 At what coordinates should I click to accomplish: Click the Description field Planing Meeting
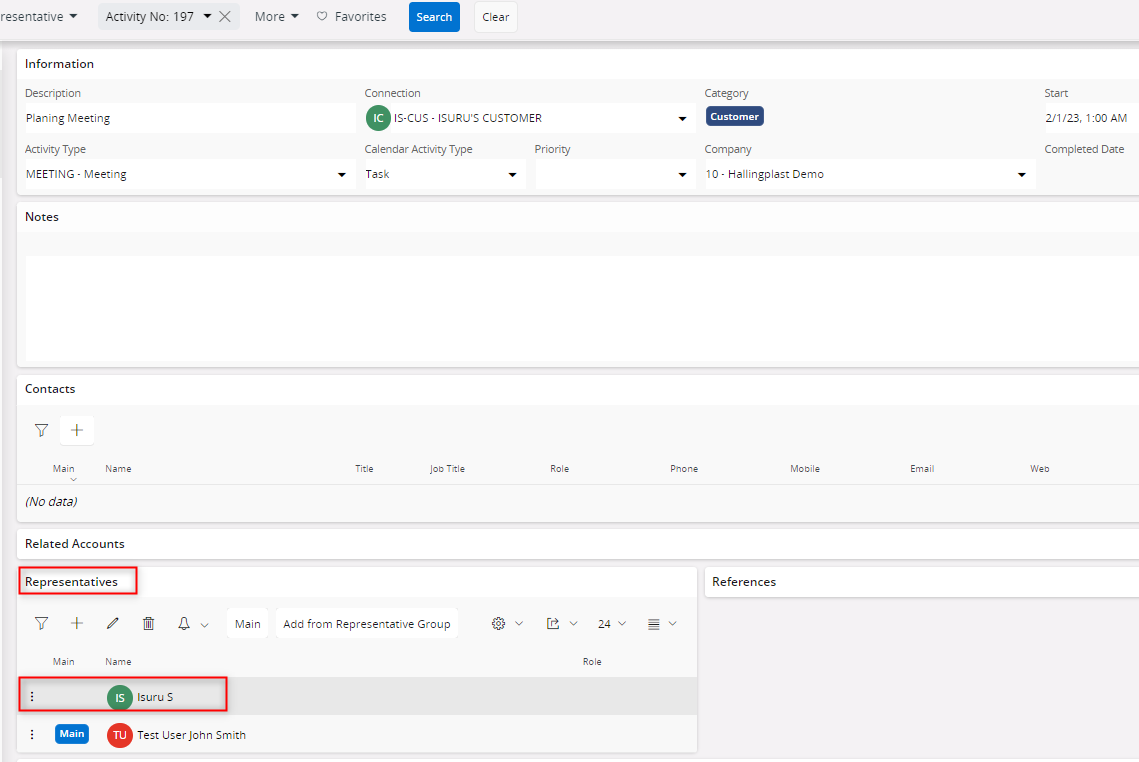[x=190, y=118]
